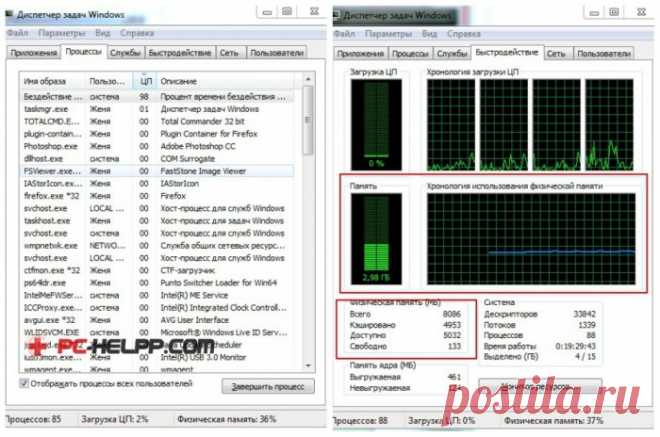Click Дескрипторов value 33842
Screen dimensions: 660x437
(x=585, y=314)
